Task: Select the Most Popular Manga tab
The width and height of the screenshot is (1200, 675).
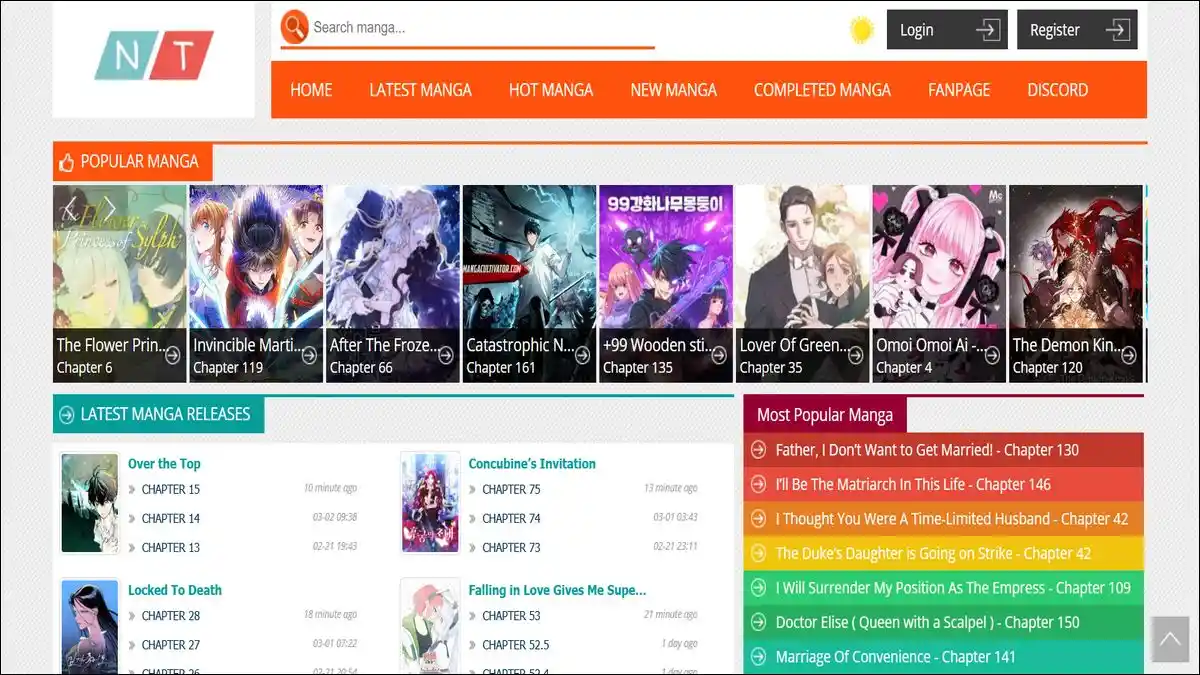Action: (825, 414)
